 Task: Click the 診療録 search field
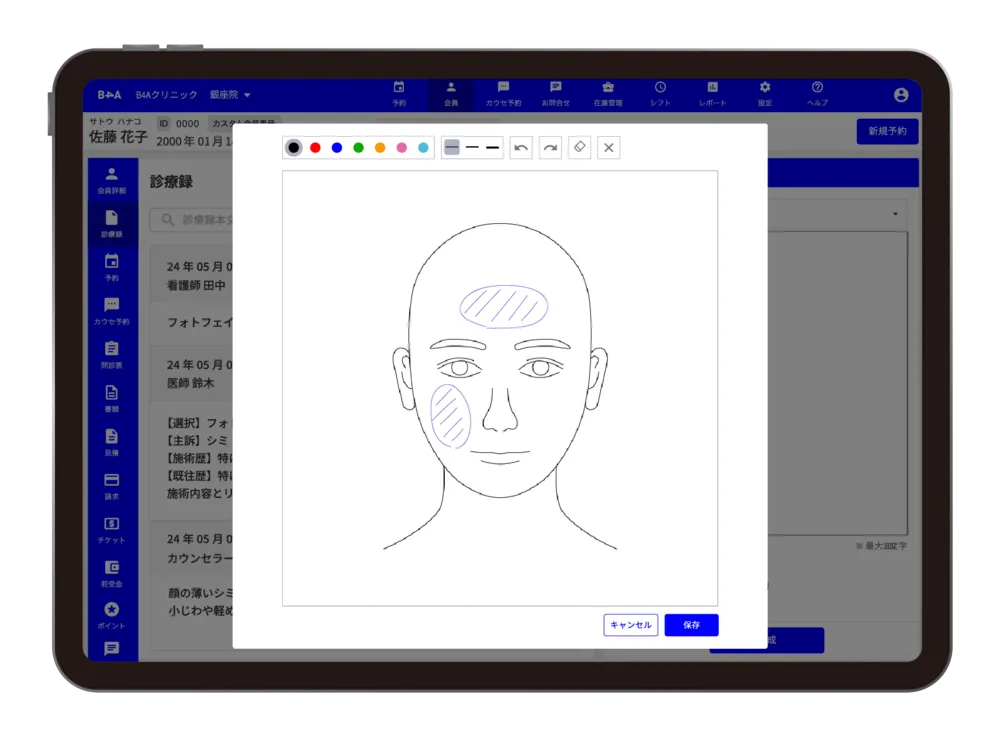(x=191, y=220)
